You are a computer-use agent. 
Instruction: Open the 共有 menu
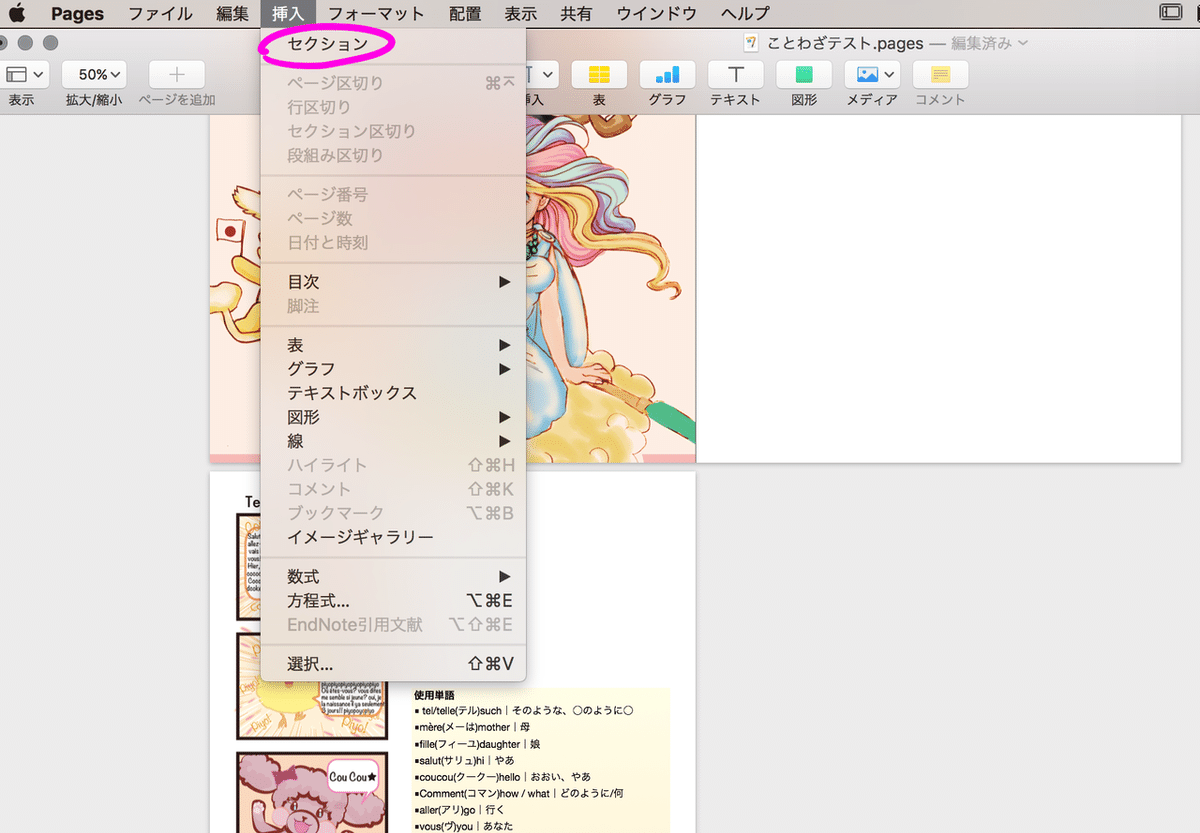576,13
